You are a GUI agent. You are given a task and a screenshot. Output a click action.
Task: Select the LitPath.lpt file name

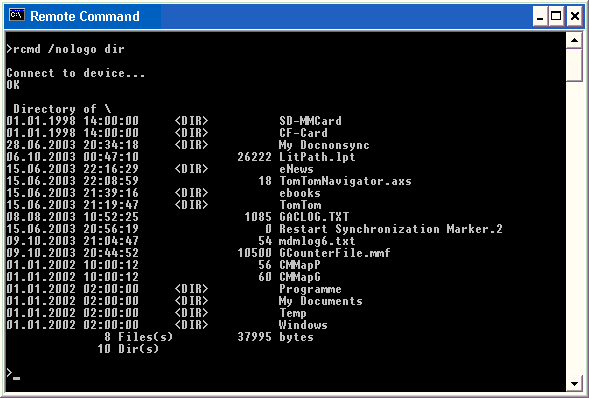(317, 157)
